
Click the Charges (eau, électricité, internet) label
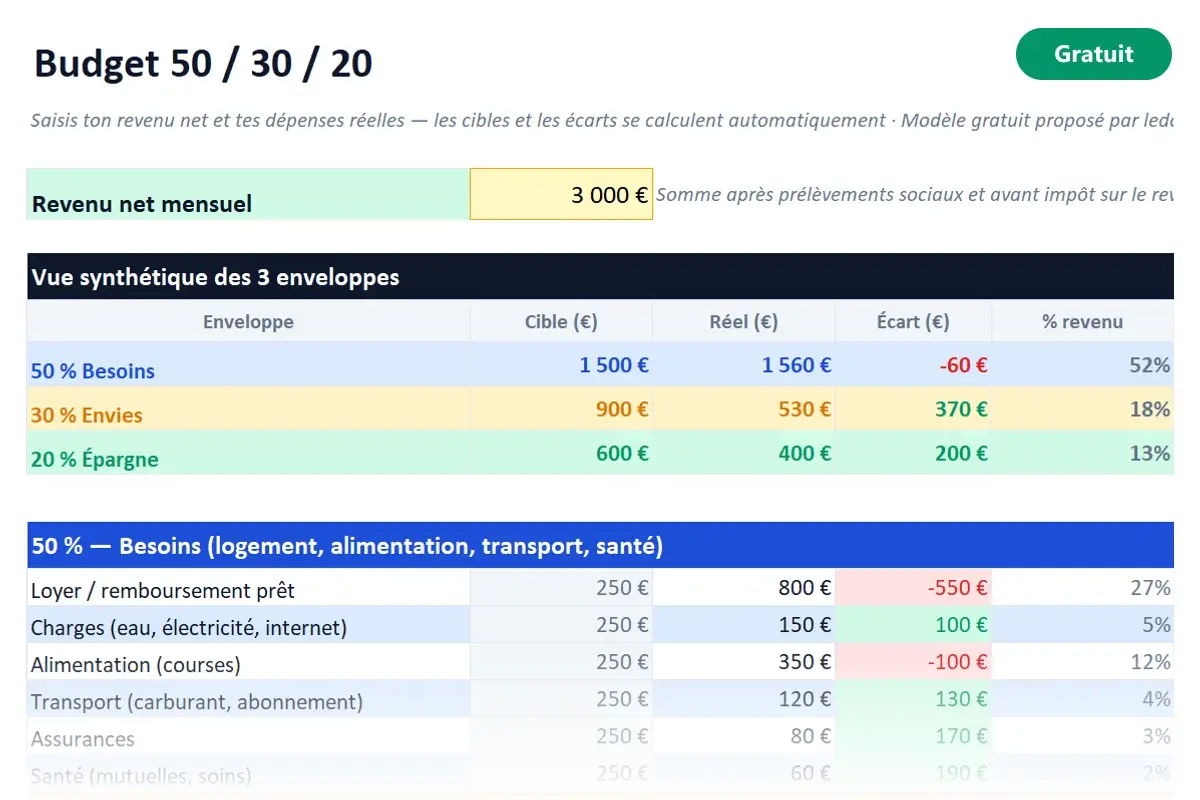[248, 625]
